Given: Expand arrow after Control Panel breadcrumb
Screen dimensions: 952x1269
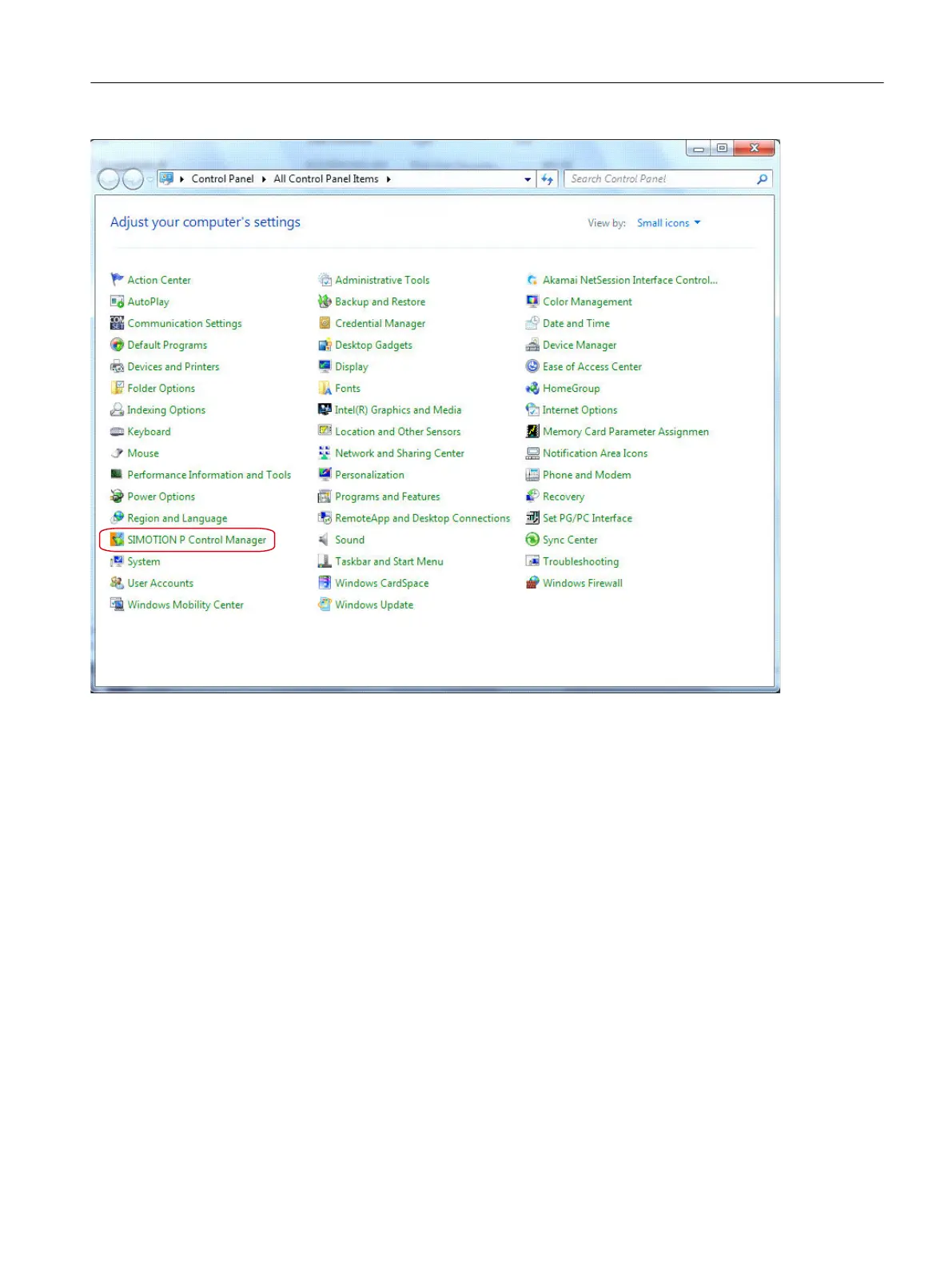Looking at the screenshot, I should pos(264,179).
